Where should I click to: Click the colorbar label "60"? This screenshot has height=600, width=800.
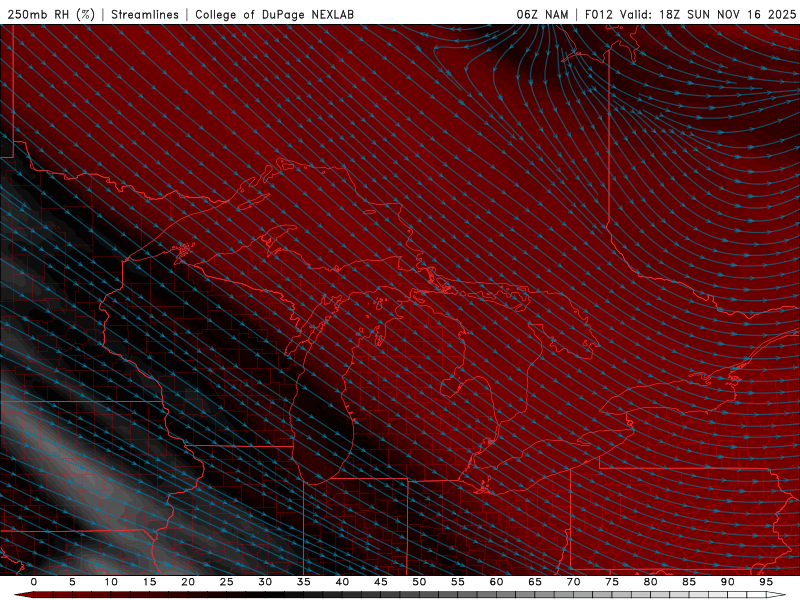[496, 582]
